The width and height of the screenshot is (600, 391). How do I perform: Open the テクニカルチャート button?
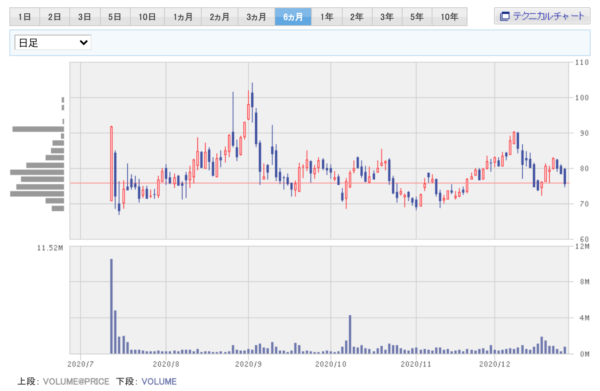[542, 16]
